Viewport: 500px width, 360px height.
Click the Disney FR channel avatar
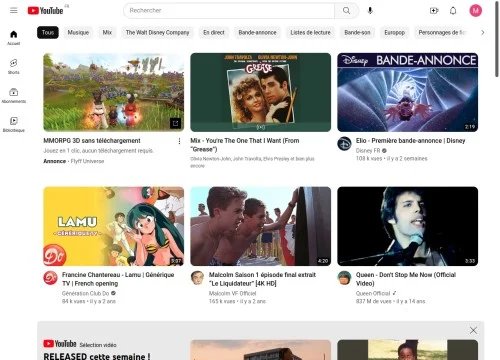click(344, 144)
